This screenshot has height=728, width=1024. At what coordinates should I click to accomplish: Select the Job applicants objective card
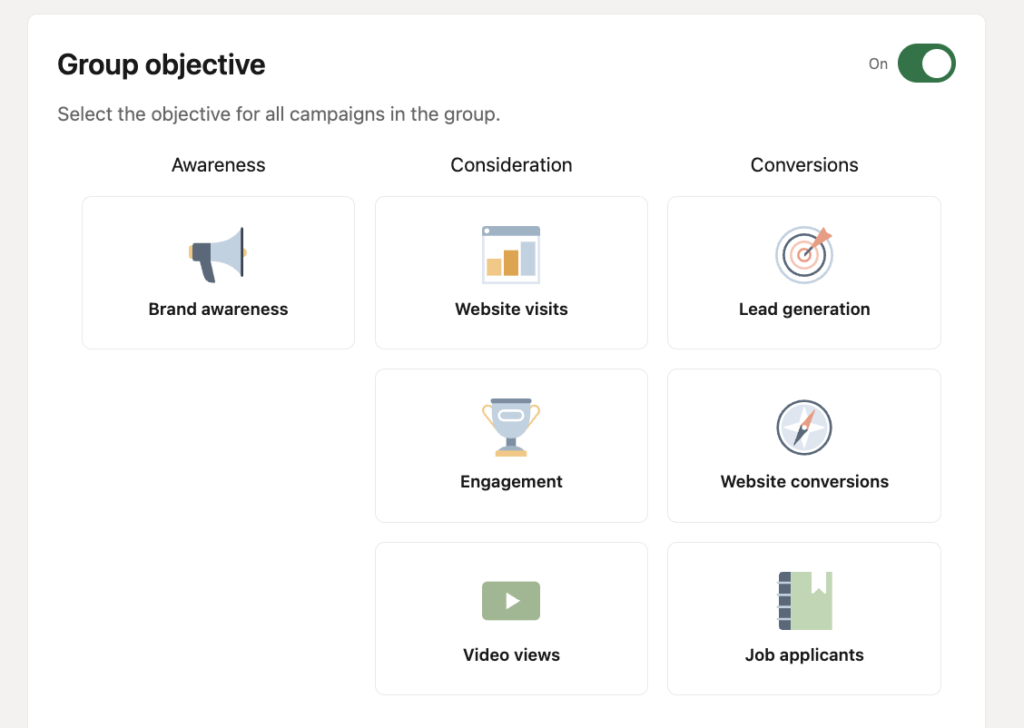click(804, 618)
